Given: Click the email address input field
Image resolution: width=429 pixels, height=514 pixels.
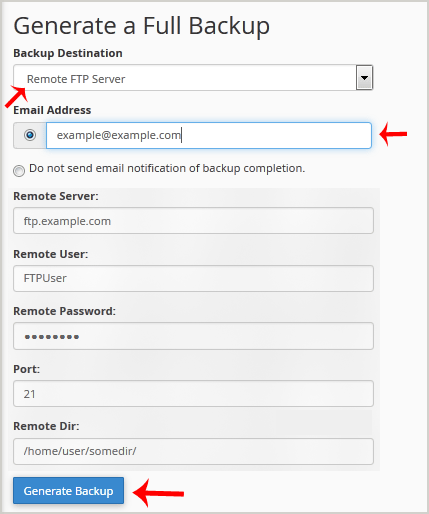Looking at the screenshot, I should [x=209, y=135].
